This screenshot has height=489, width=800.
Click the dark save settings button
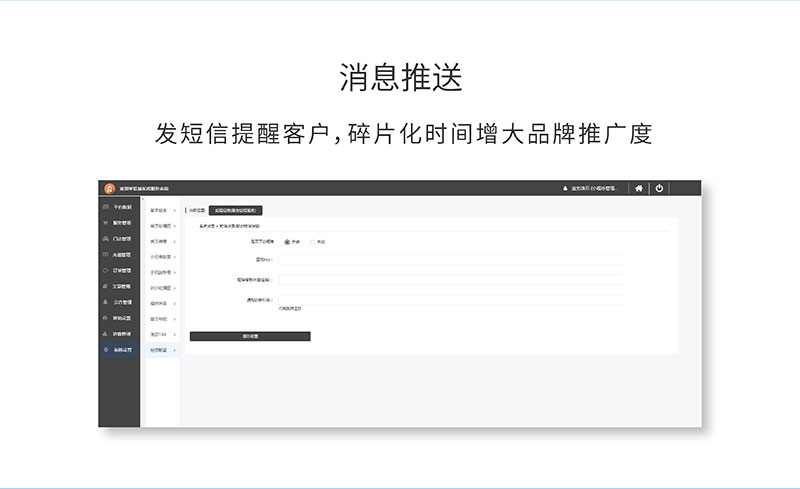pyautogui.click(x=250, y=336)
